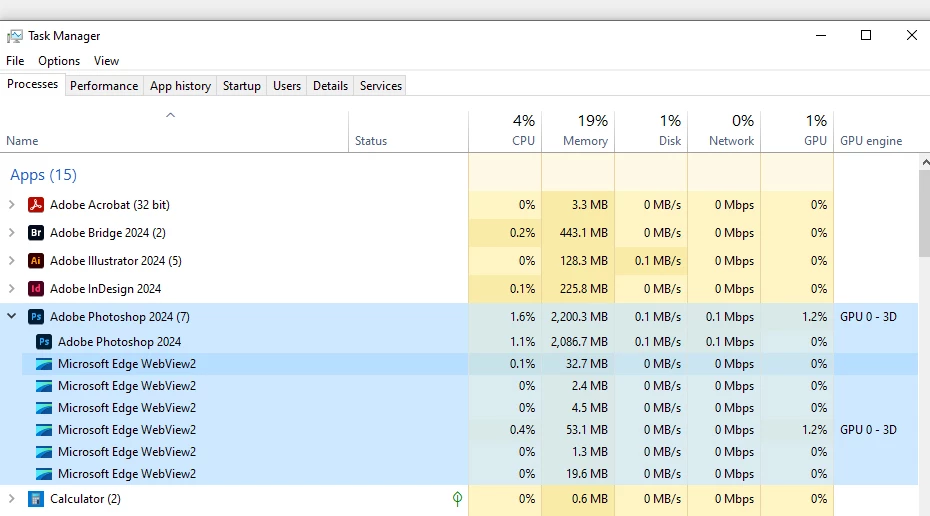Select the Calculator (2) row
Viewport: 930px width, 516px height.
click(x=459, y=499)
